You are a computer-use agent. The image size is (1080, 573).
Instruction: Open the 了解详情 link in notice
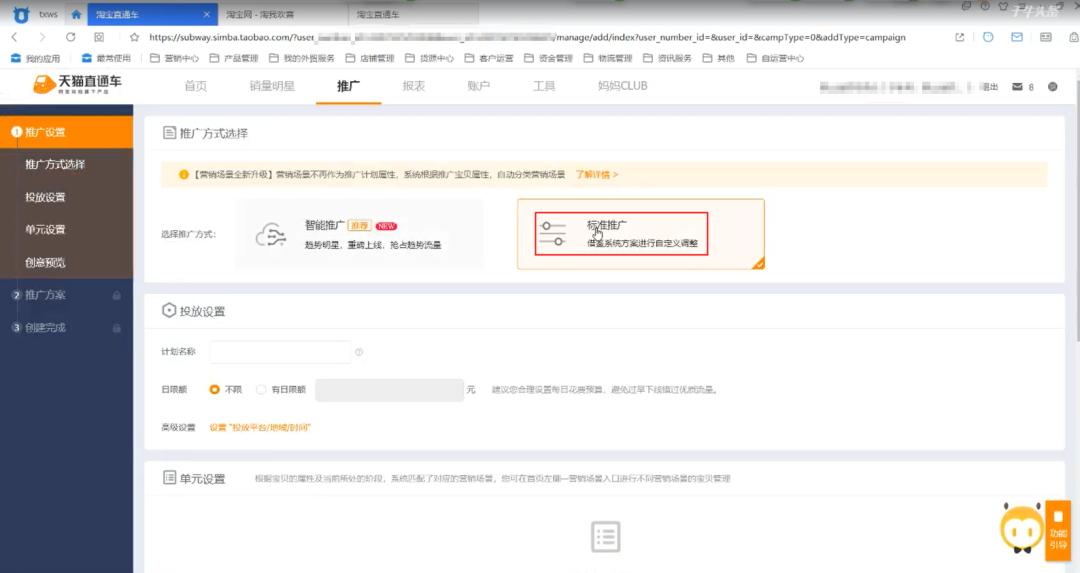tap(597, 175)
